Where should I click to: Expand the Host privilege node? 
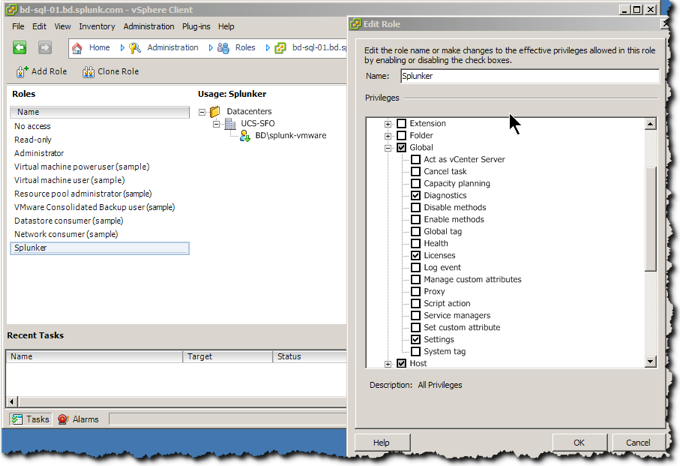coord(388,364)
